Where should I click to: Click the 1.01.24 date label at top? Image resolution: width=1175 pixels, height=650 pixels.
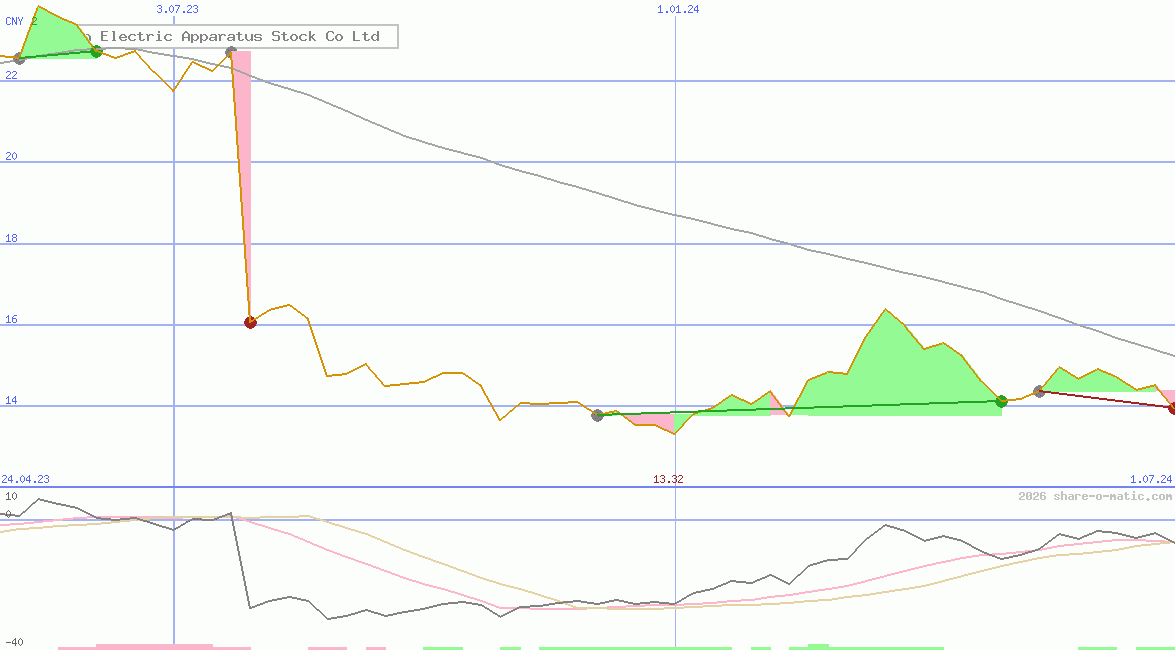pos(677,9)
